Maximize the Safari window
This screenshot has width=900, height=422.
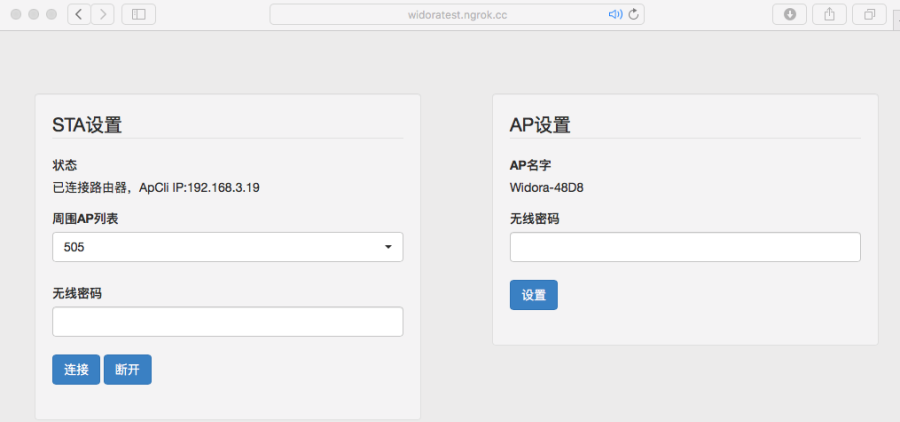(51, 14)
